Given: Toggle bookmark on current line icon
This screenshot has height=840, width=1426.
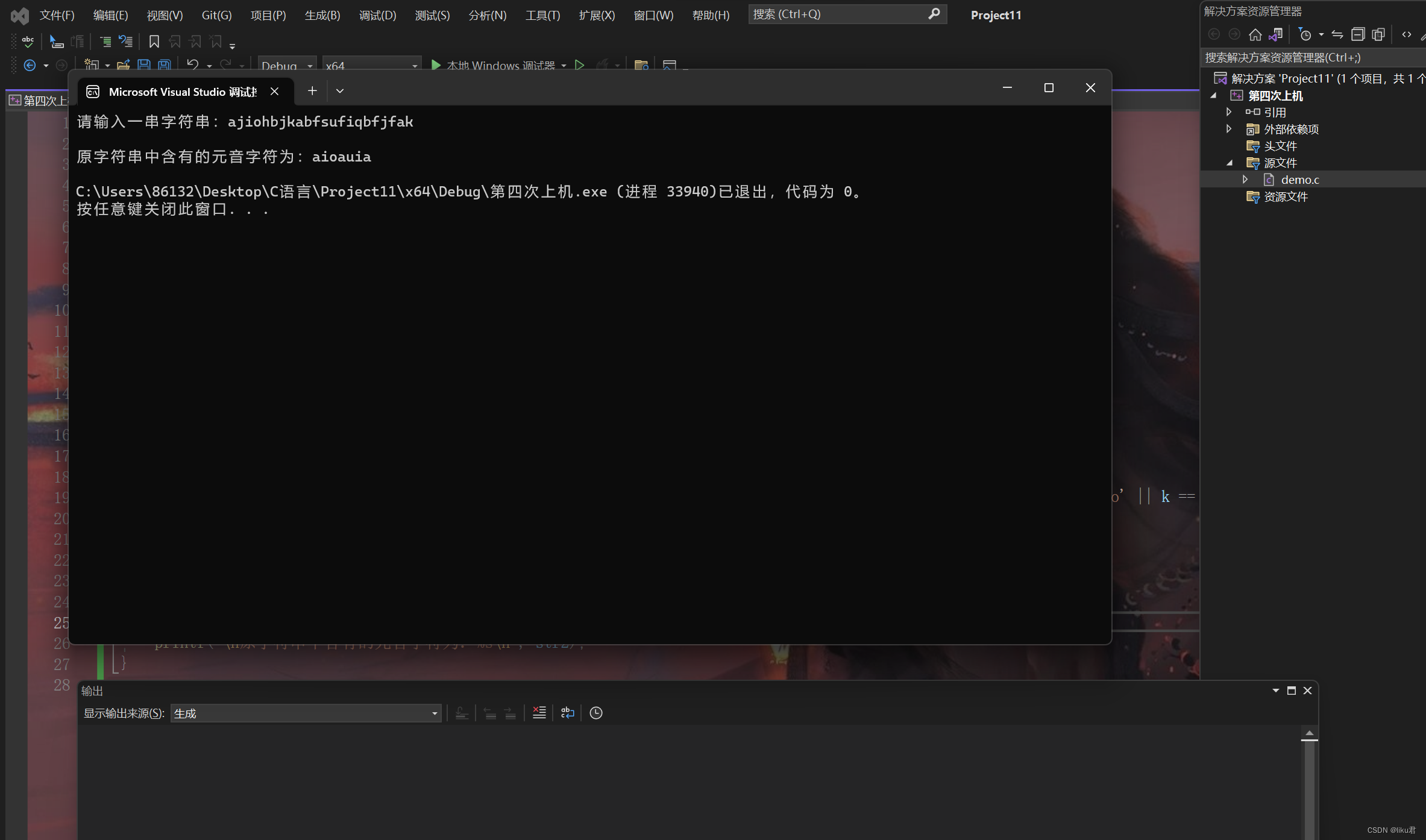Looking at the screenshot, I should coord(154,42).
